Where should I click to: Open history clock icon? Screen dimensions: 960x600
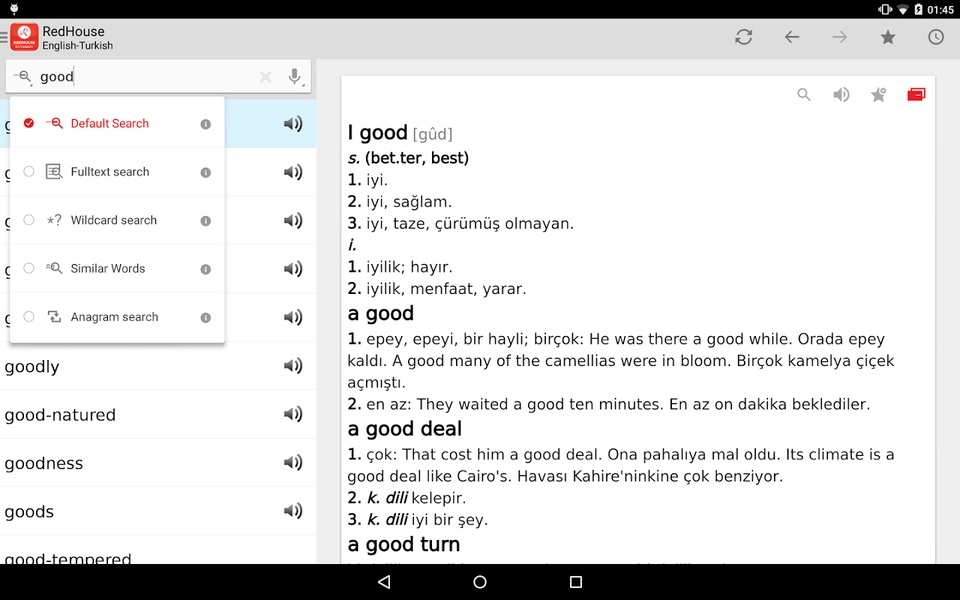tap(936, 37)
